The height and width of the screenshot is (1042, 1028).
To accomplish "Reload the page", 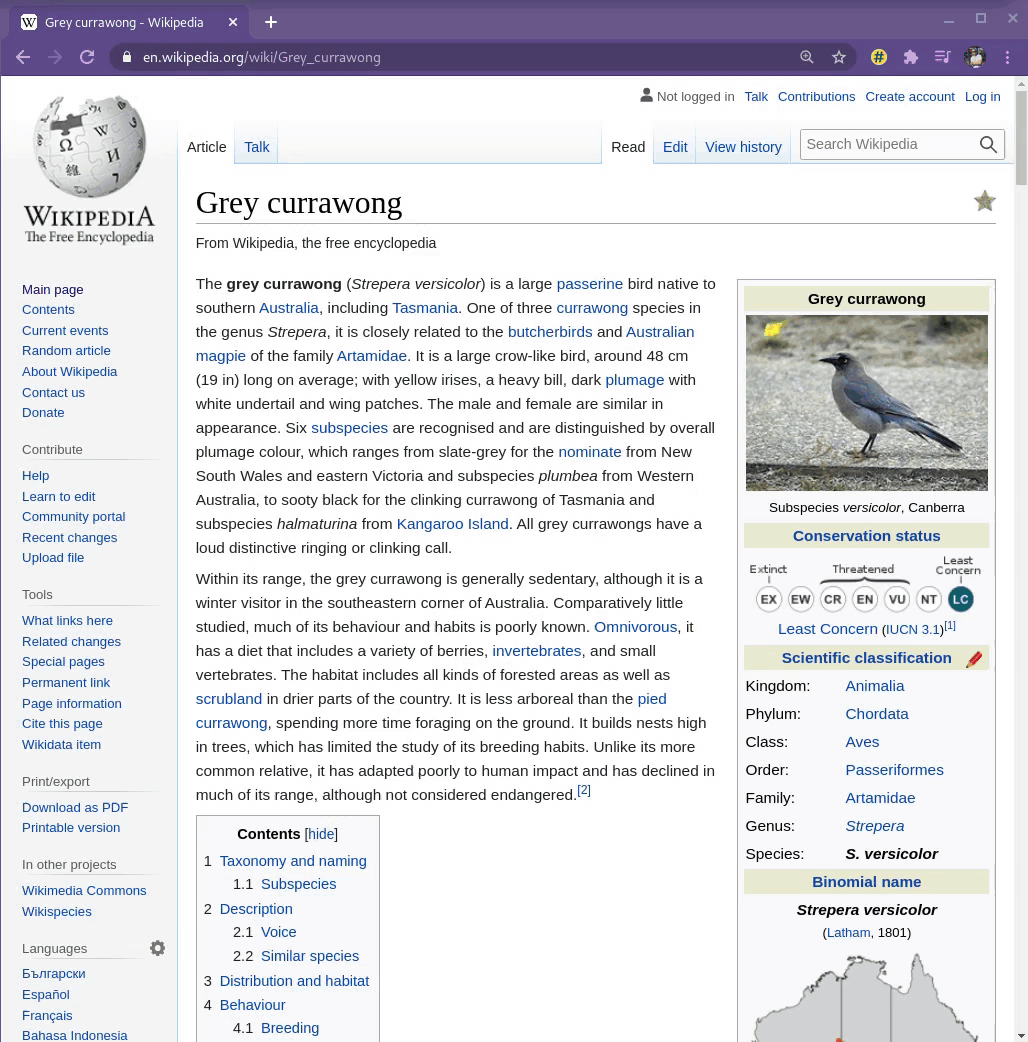I will click(87, 57).
